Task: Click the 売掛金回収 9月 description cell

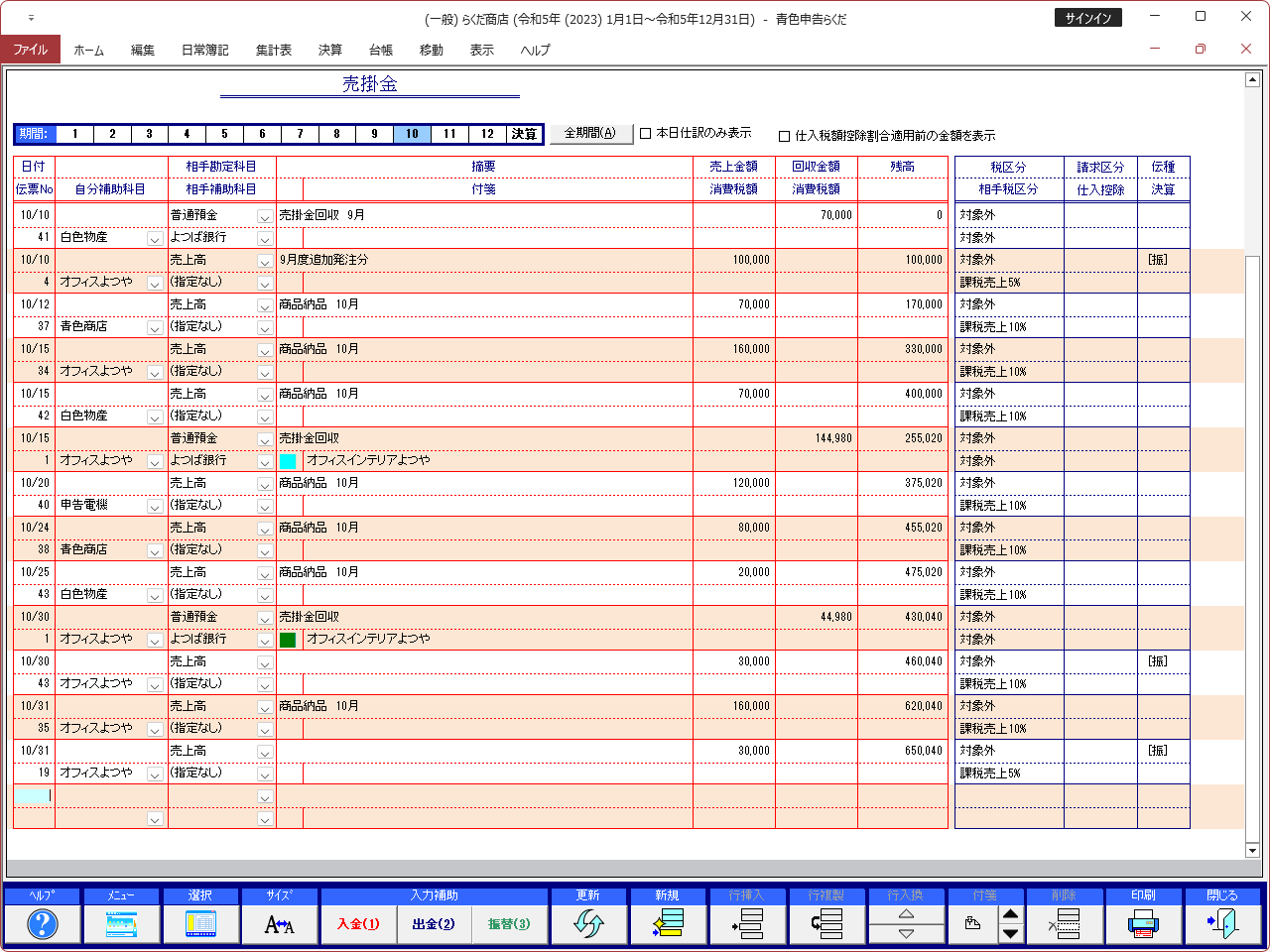Action: (484, 214)
